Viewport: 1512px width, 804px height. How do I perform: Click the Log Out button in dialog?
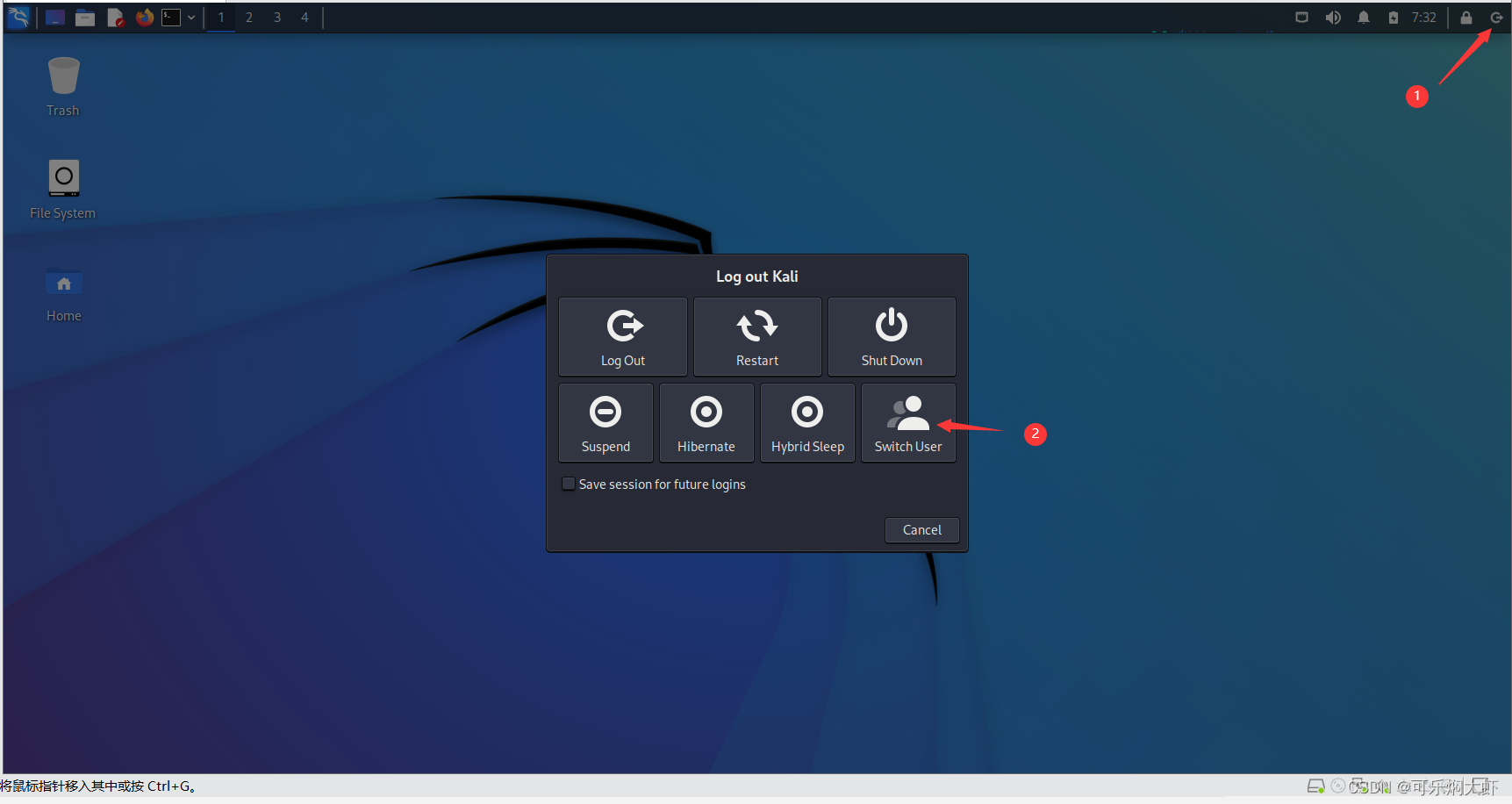623,337
